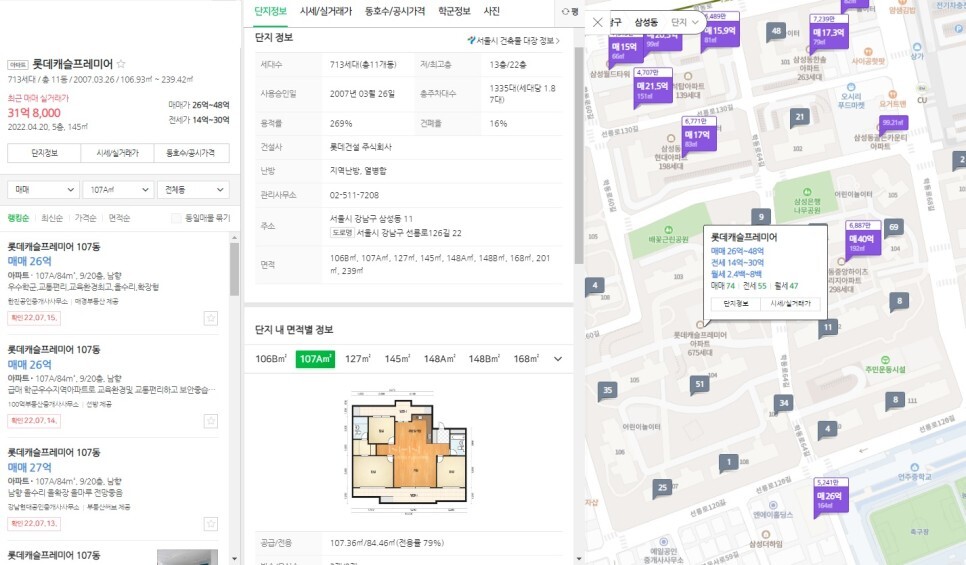This screenshot has height=565, width=966.
Task: Toggle 동일매물 묶기 checkbox
Action: [x=176, y=218]
